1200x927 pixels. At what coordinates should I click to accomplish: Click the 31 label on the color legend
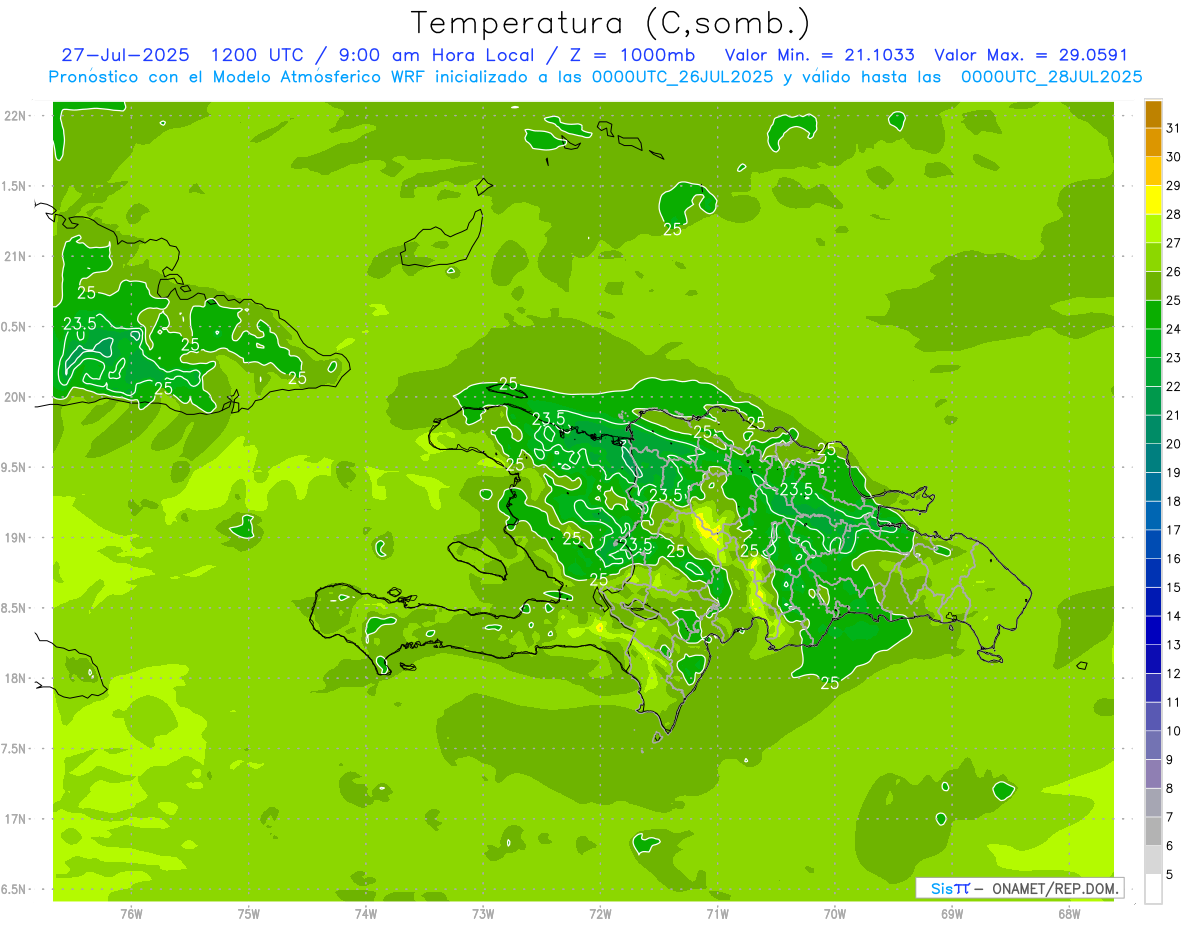pyautogui.click(x=1173, y=128)
